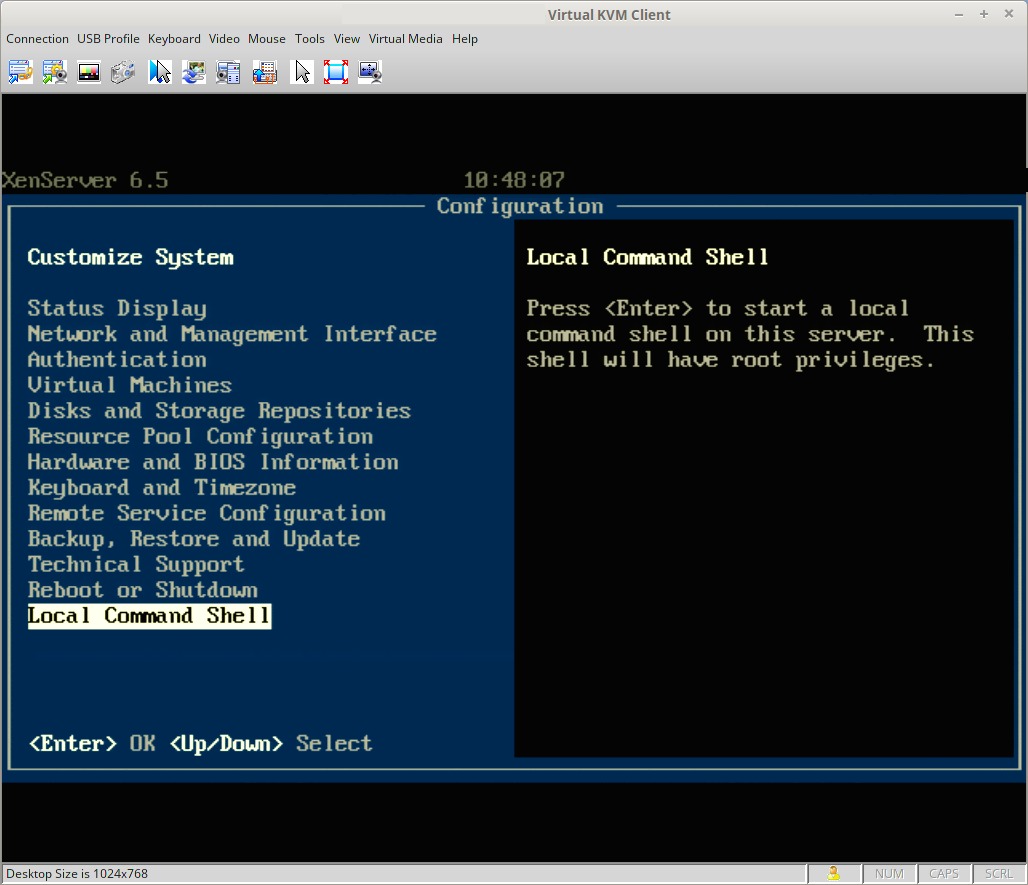Click the Configuration panel title
The image size is (1028, 885).
point(520,206)
